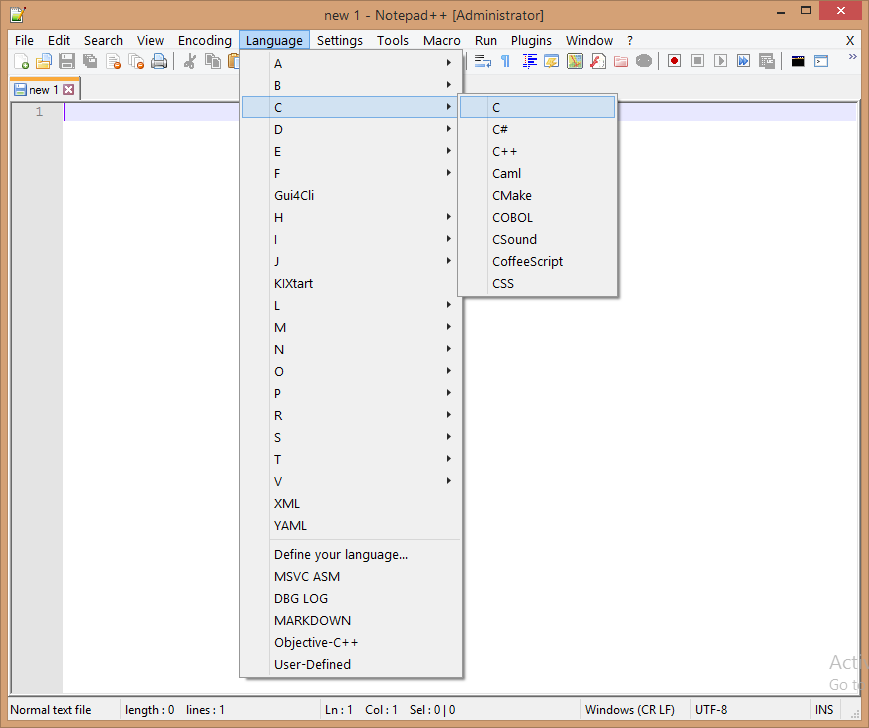
Task: Select CSS language
Action: pos(538,283)
